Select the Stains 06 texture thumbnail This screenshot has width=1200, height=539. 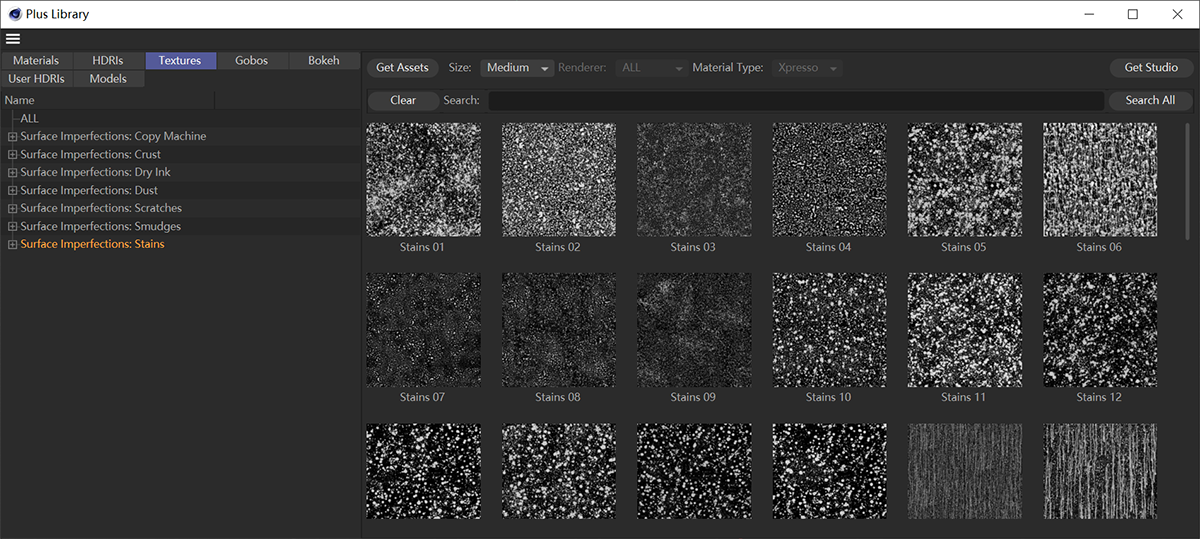pos(1099,180)
